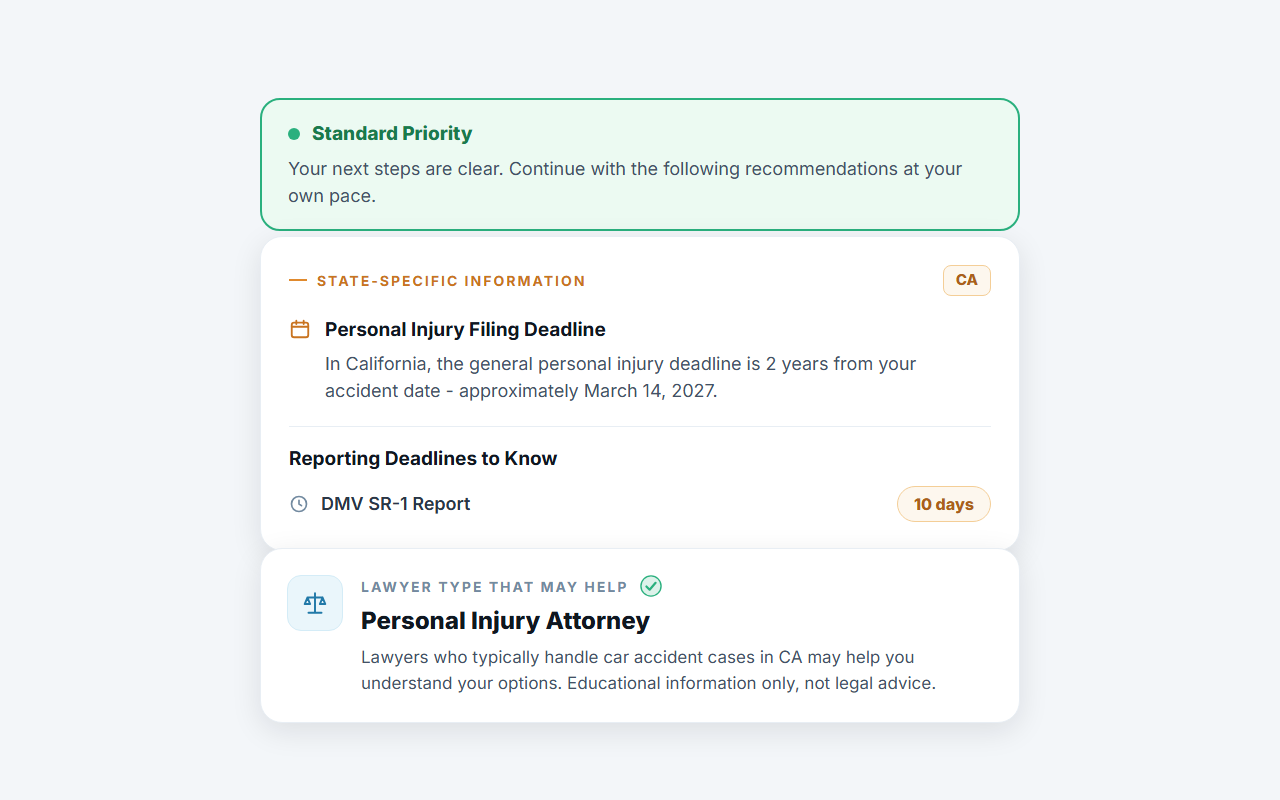Click the green verified checkmark icon
This screenshot has width=1280, height=800.
pos(651,586)
